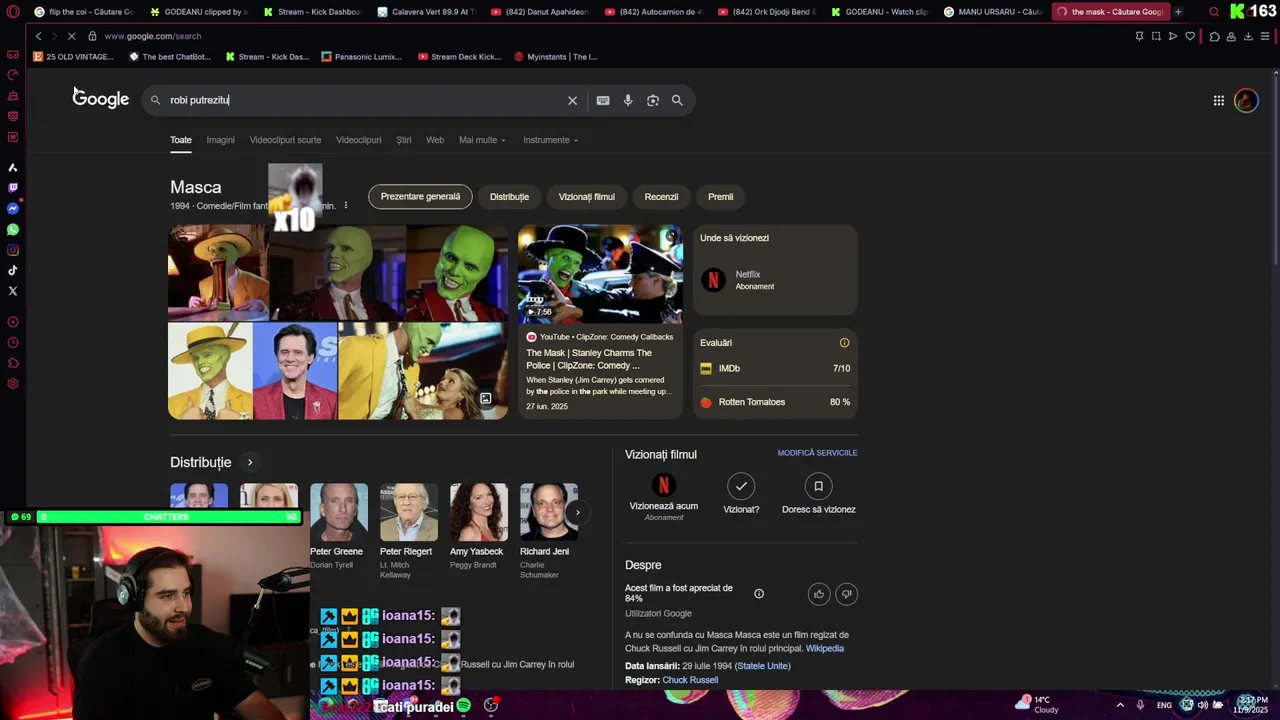Viewport: 1280px width, 720px height.
Task: Open the on-screen keyboard input tool
Action: (x=603, y=100)
